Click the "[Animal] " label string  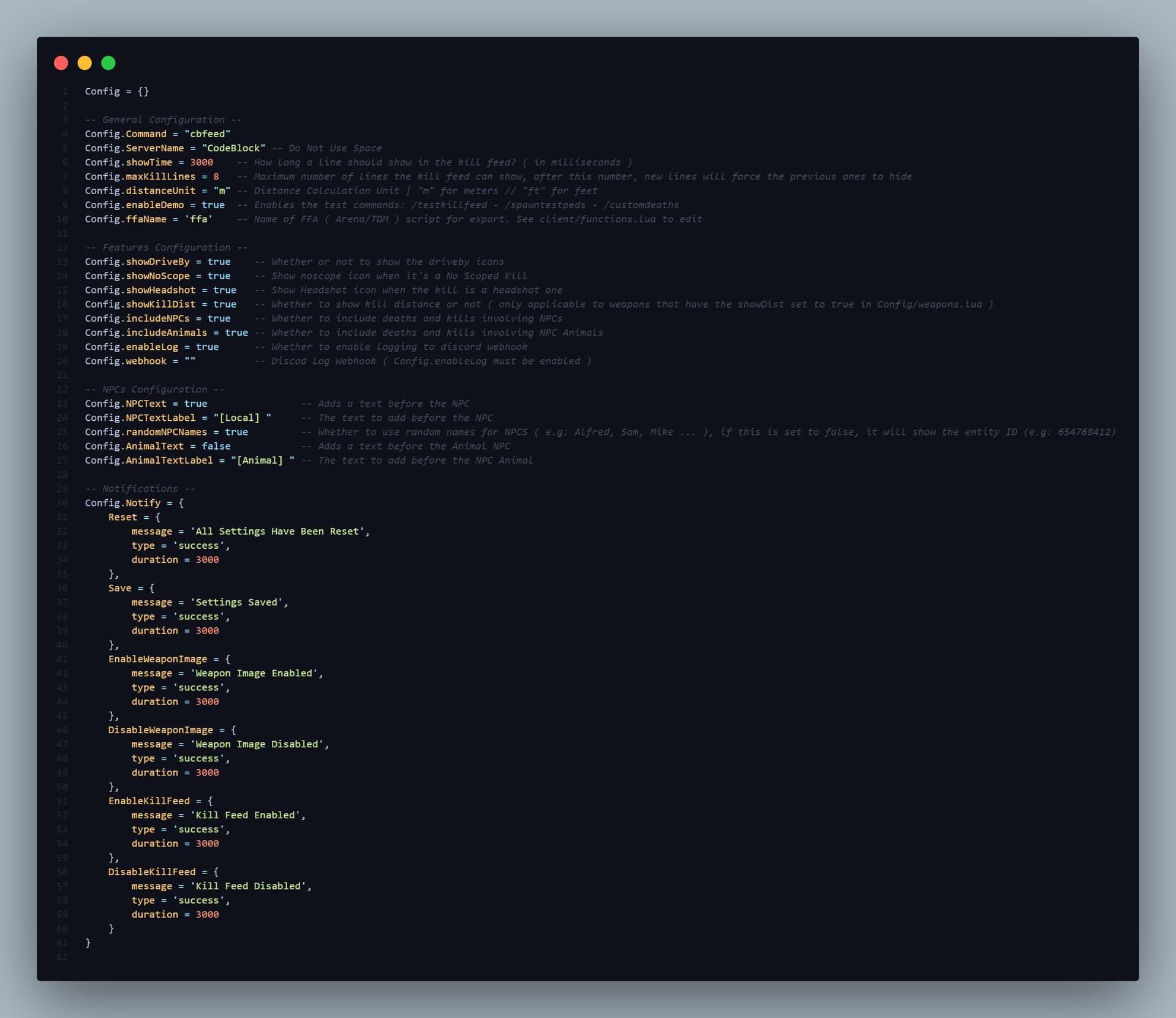coord(263,461)
